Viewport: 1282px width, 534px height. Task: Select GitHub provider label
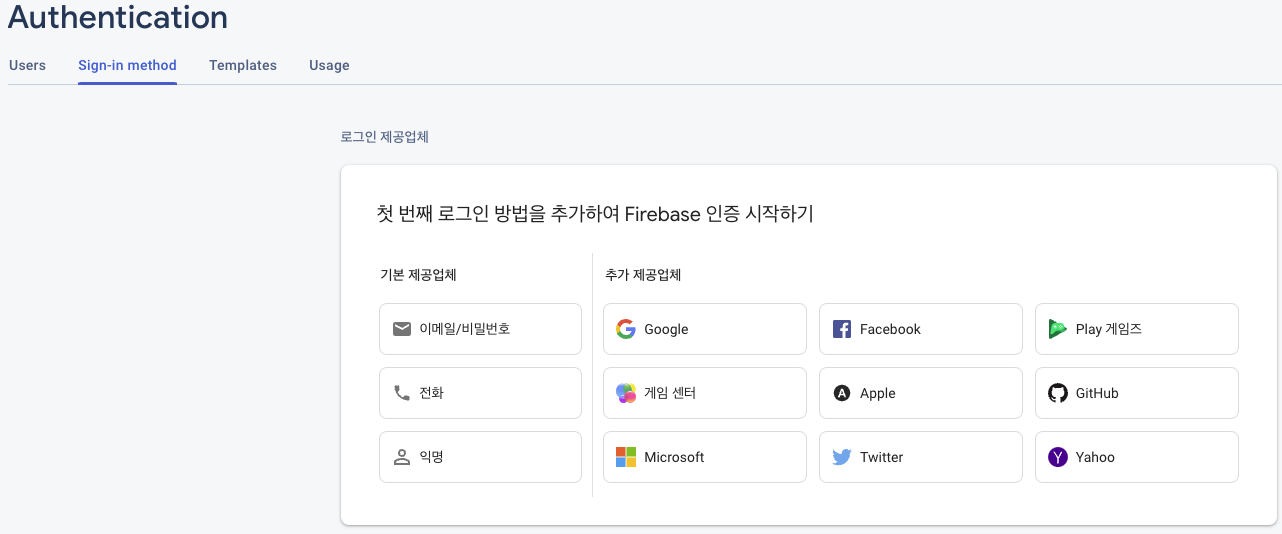(1097, 393)
